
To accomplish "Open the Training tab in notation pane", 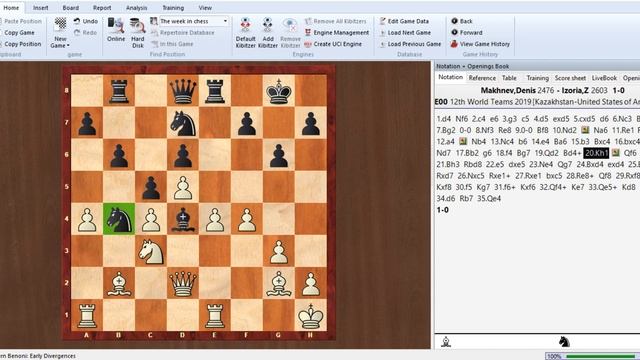I will point(537,78).
